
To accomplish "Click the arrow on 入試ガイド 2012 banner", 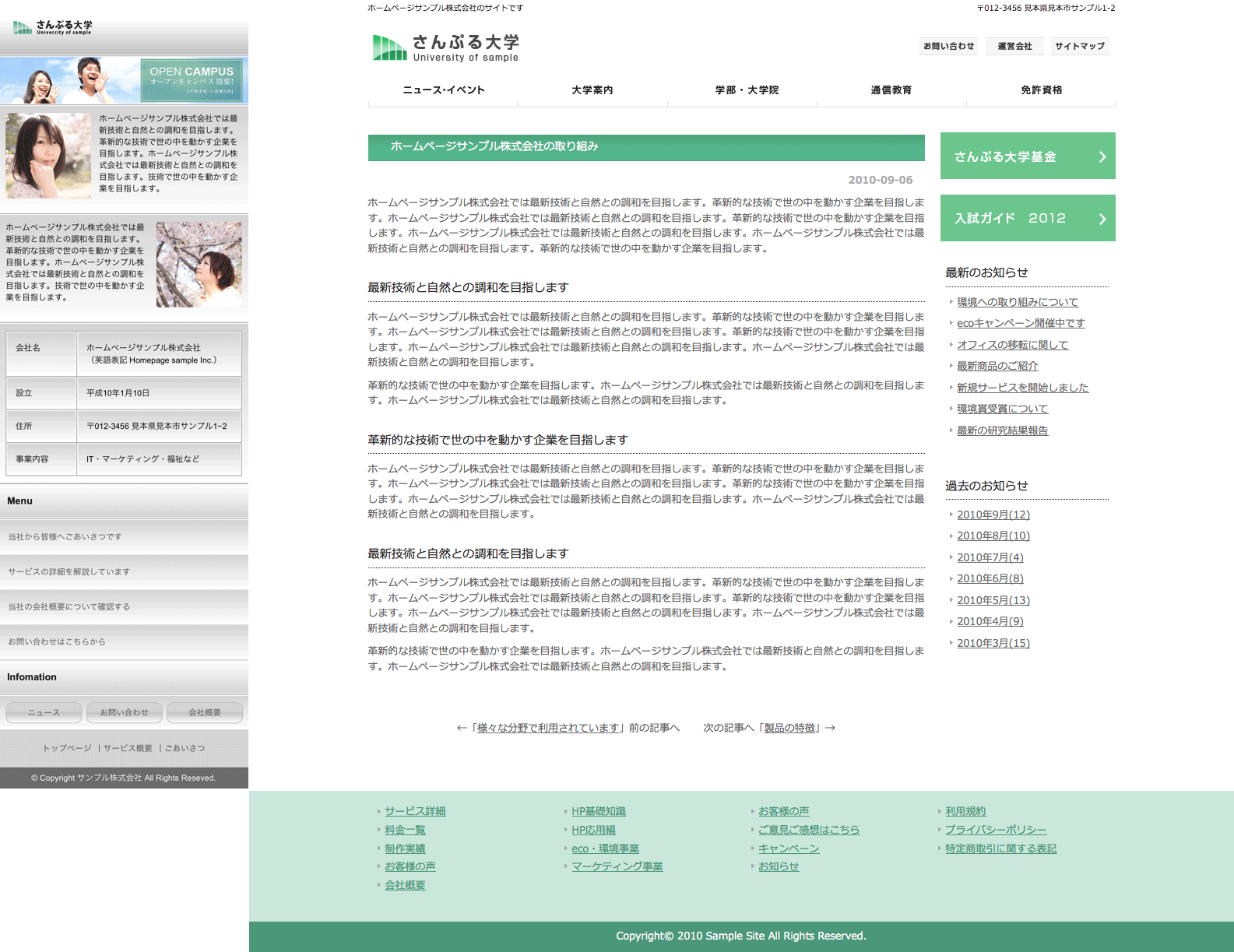I will [x=1102, y=219].
